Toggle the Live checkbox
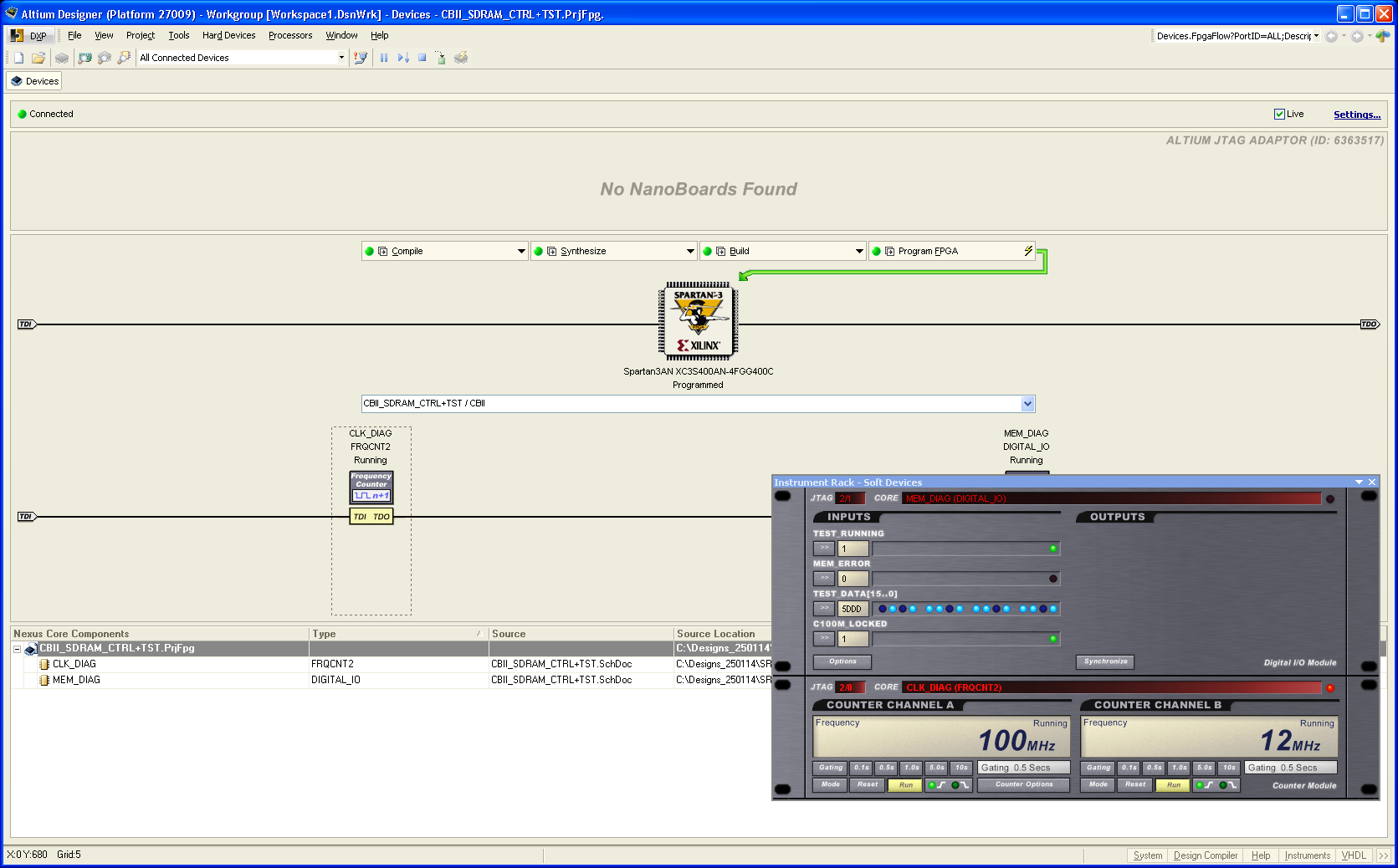 click(1279, 114)
